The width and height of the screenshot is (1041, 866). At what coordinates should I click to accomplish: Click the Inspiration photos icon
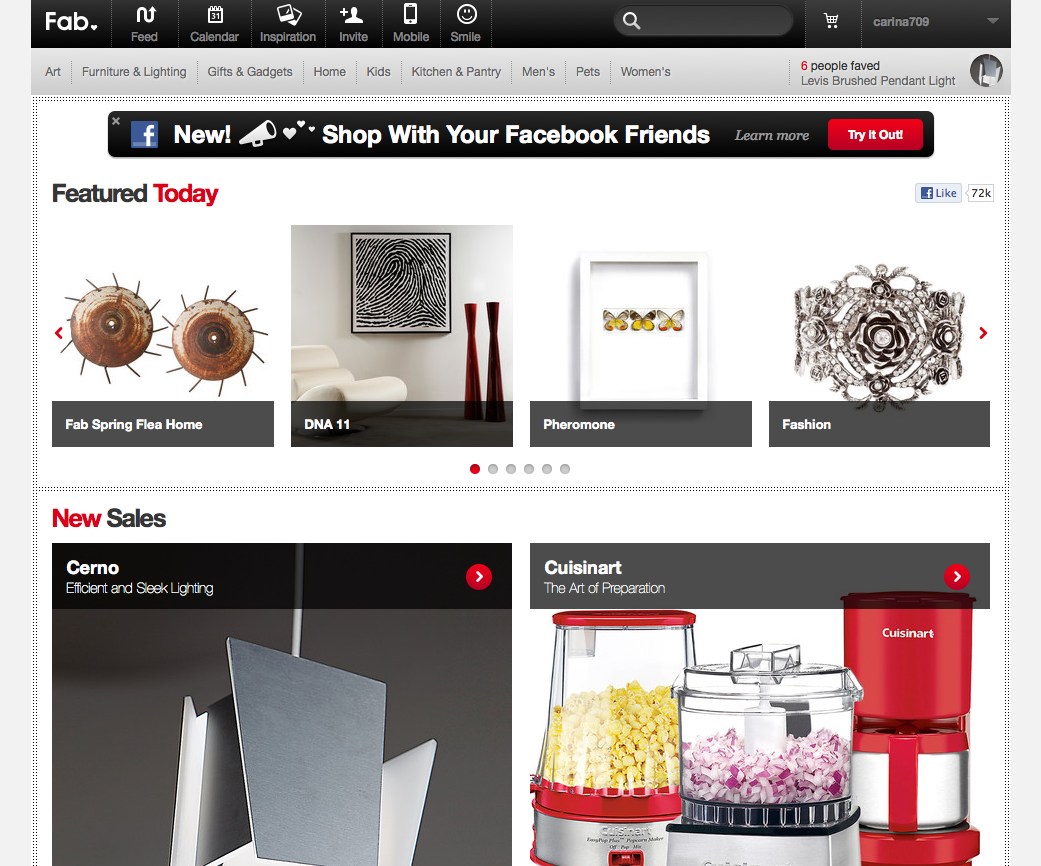(289, 15)
